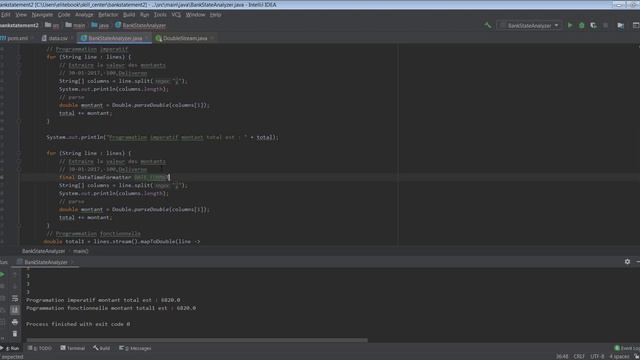Open the Event Log from the status bar
The width and height of the screenshot is (640, 360).
pos(627,348)
